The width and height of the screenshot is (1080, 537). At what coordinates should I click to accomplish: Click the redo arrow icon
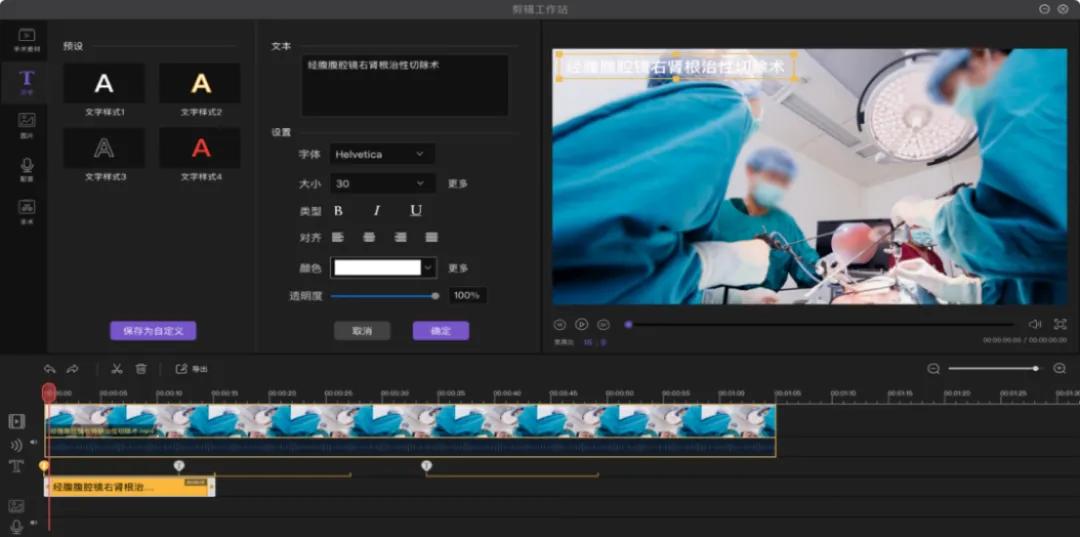[73, 369]
